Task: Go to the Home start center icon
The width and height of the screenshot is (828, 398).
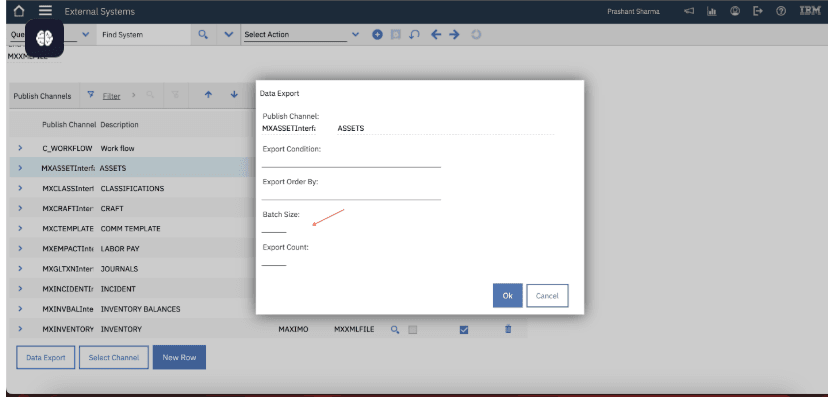Action: point(18,11)
